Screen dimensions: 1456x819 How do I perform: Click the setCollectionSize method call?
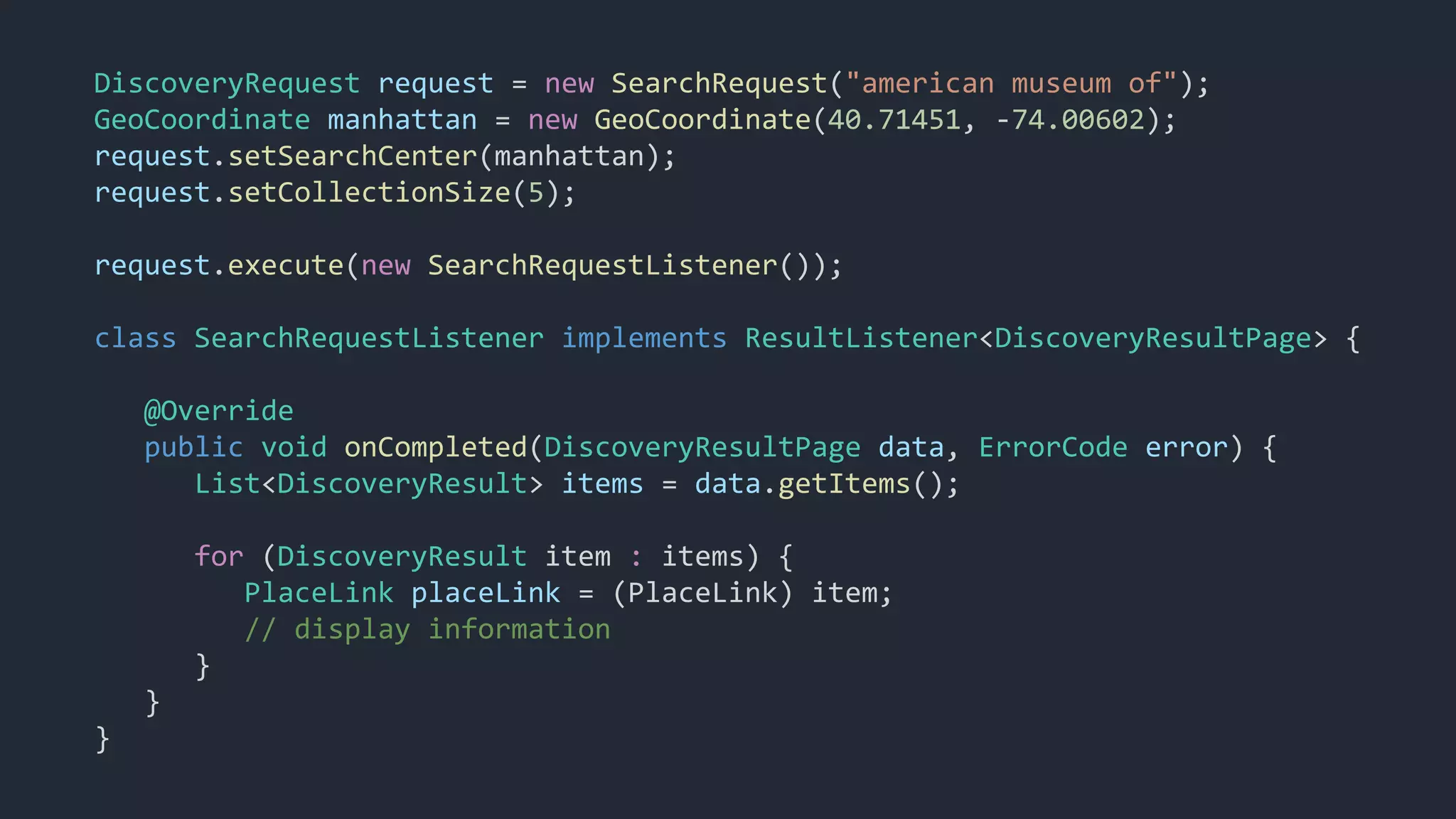coord(369,193)
